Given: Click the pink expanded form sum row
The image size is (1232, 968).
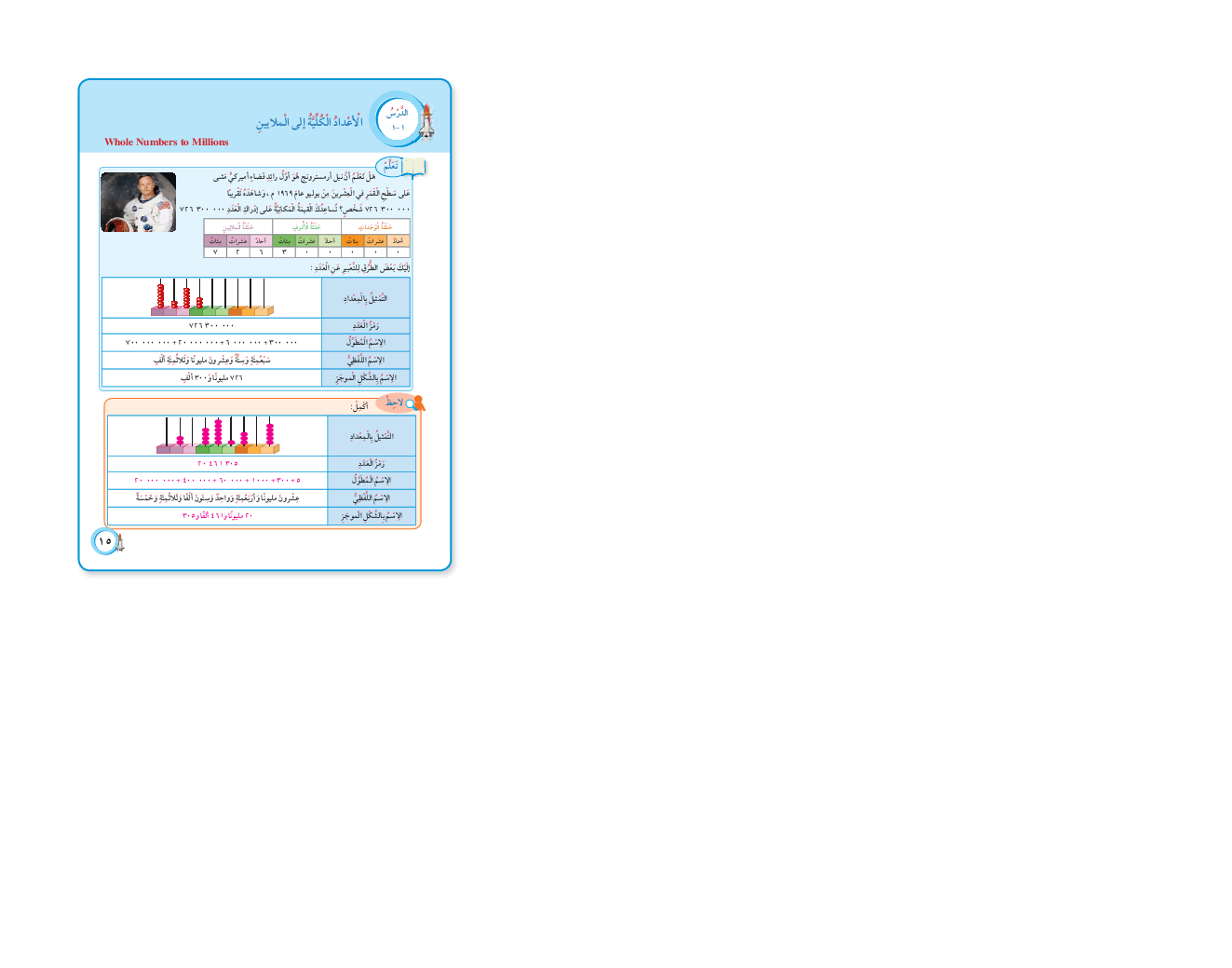Looking at the screenshot, I should click(x=218, y=481).
